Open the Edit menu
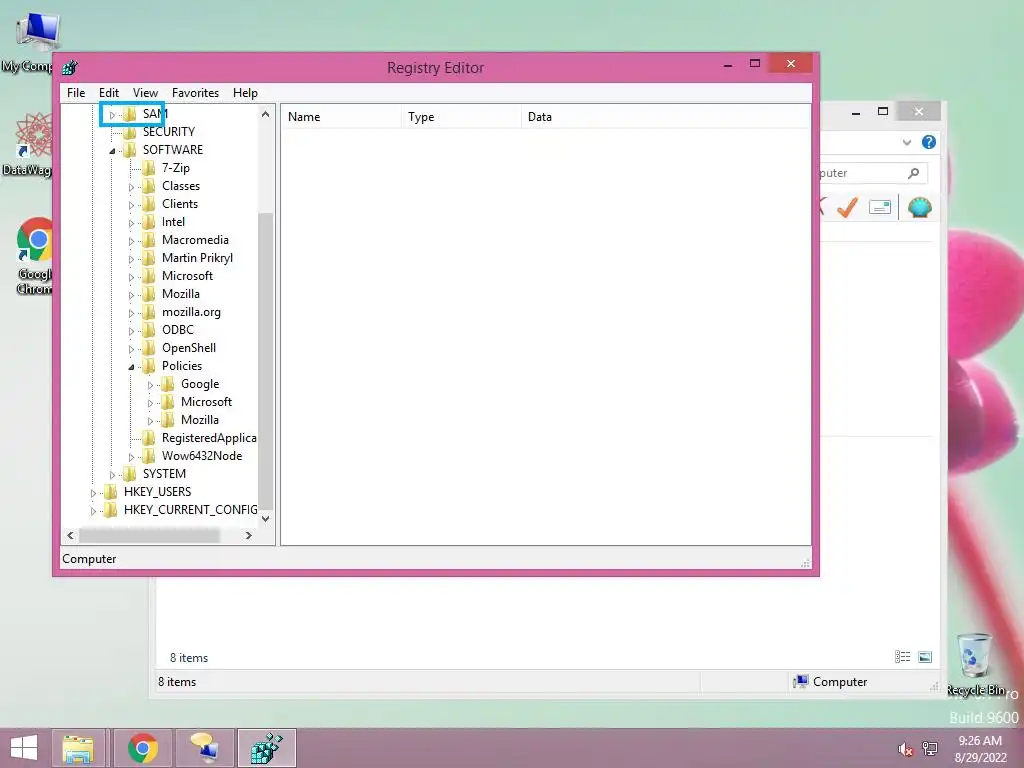Screen dimensions: 1024x768 point(108,93)
